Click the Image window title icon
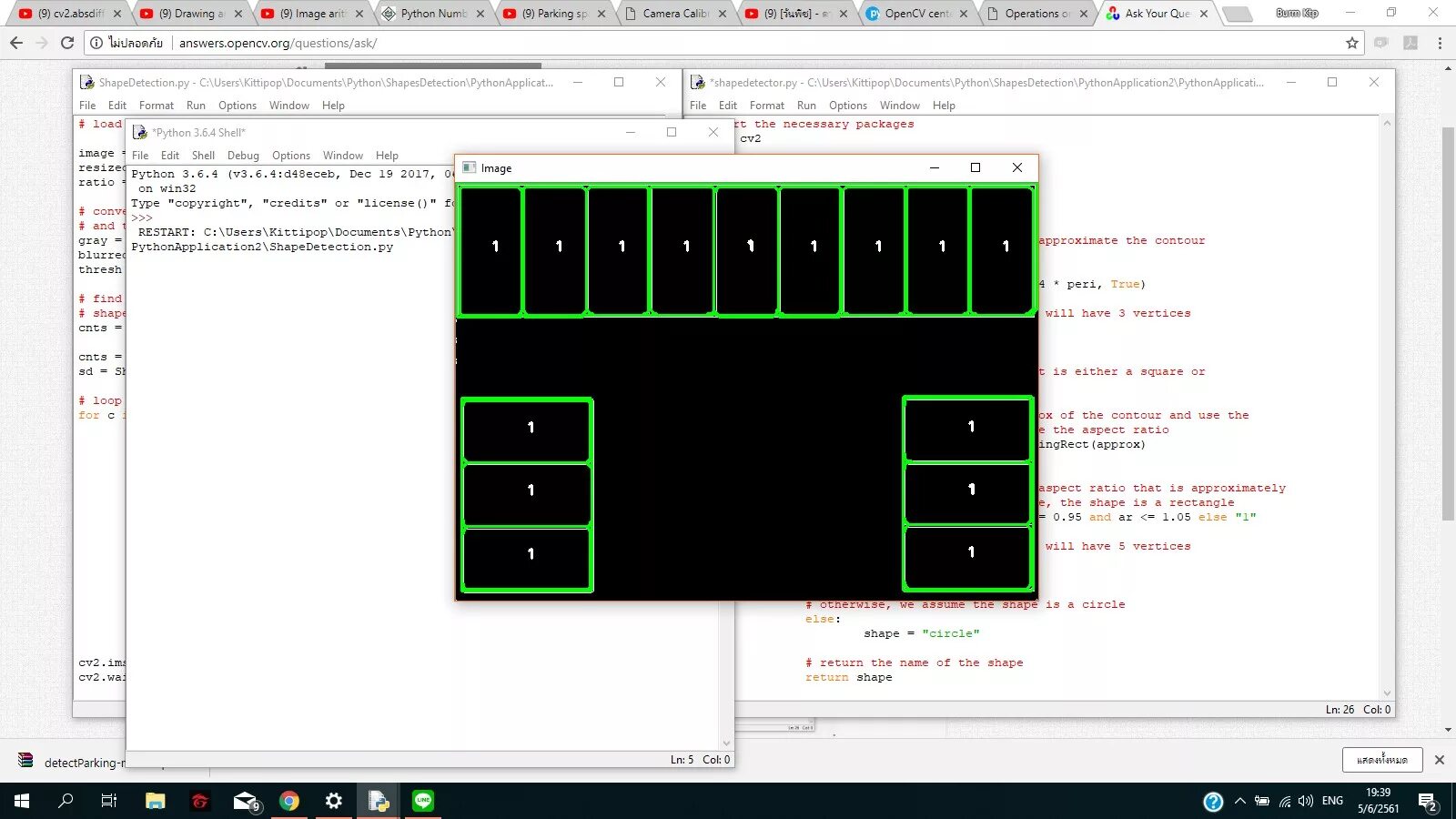The width and height of the screenshot is (1456, 819). (x=470, y=167)
